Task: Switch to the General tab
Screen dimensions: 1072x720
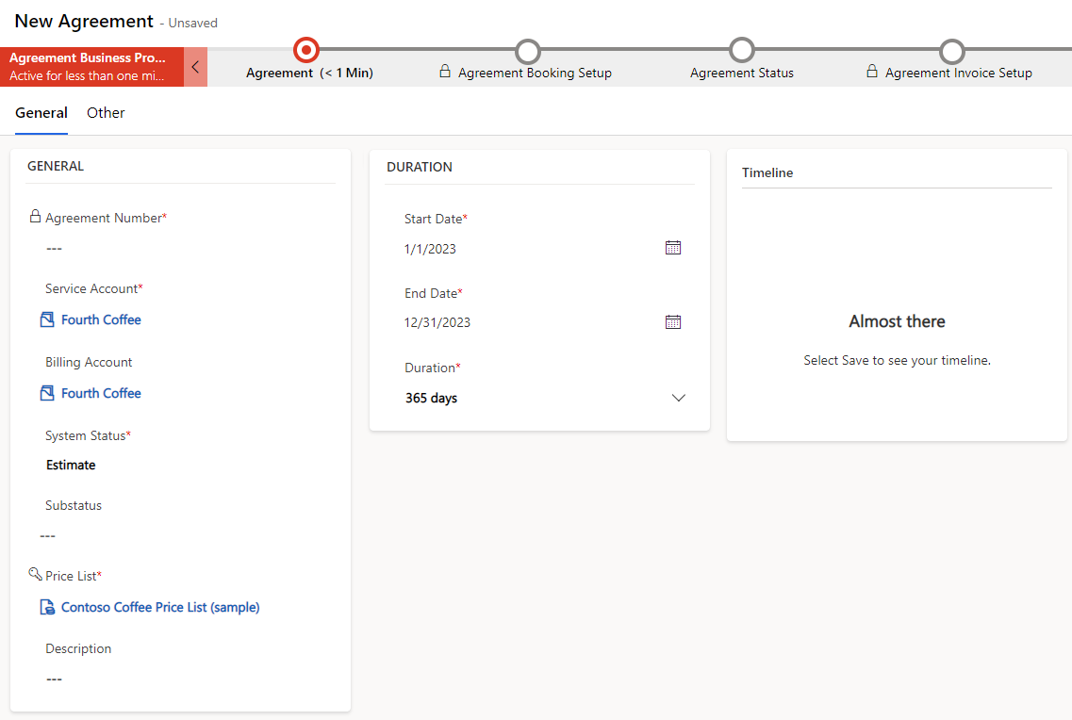Action: tap(41, 112)
